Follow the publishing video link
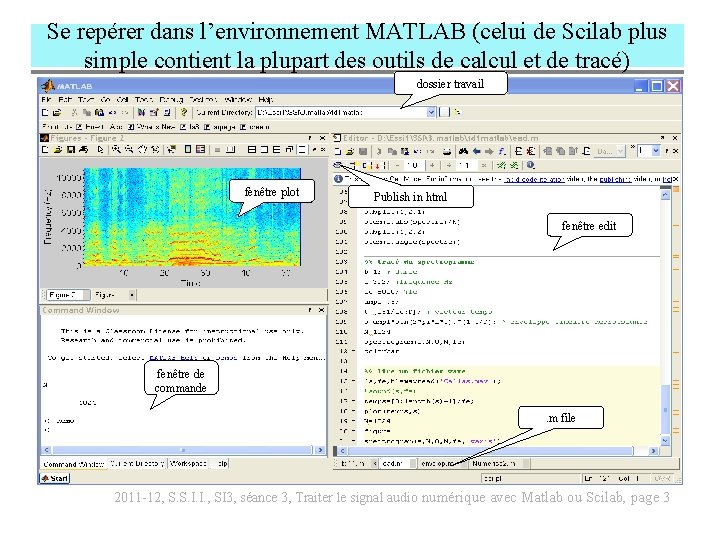The image size is (720, 540). coord(615,179)
